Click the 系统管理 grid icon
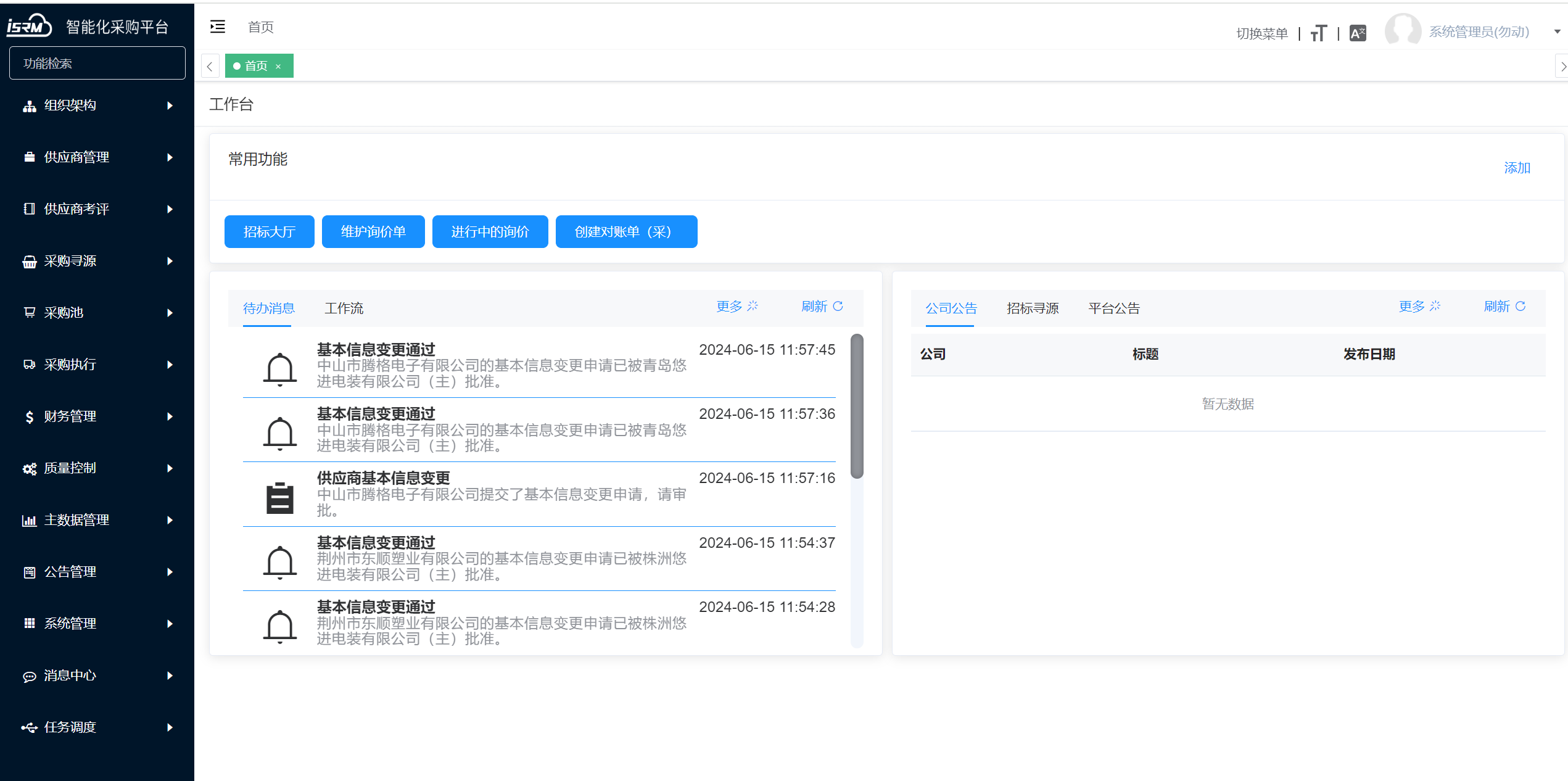This screenshot has height=781, width=1568. (x=29, y=624)
